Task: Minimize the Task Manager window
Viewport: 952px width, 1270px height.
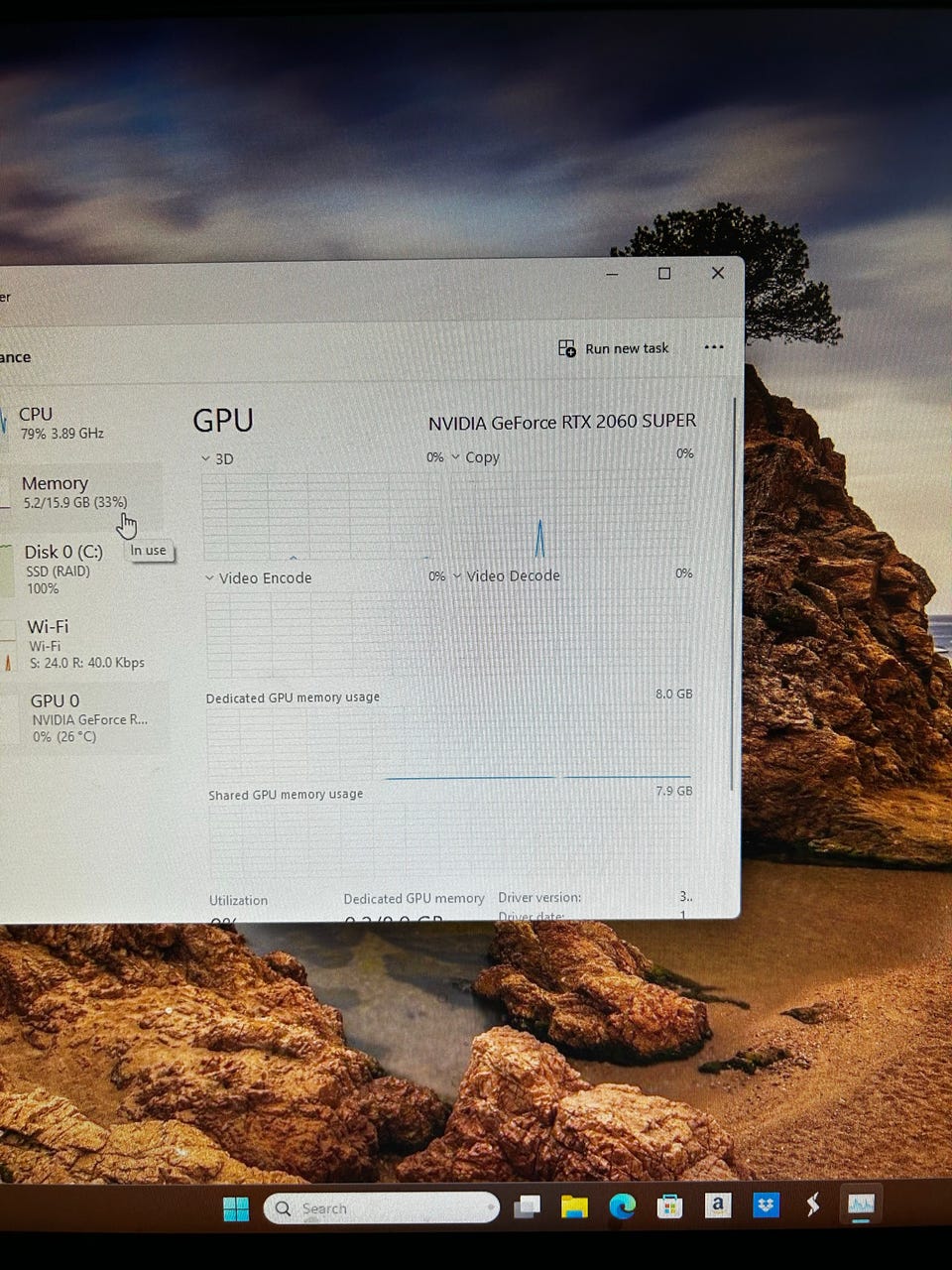Action: click(613, 274)
